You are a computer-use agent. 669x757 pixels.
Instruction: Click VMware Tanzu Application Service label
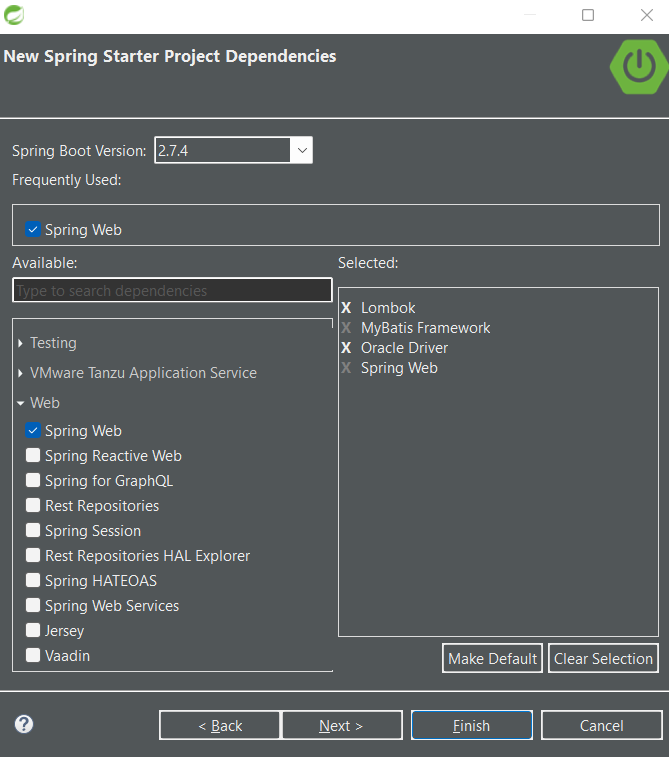143,373
